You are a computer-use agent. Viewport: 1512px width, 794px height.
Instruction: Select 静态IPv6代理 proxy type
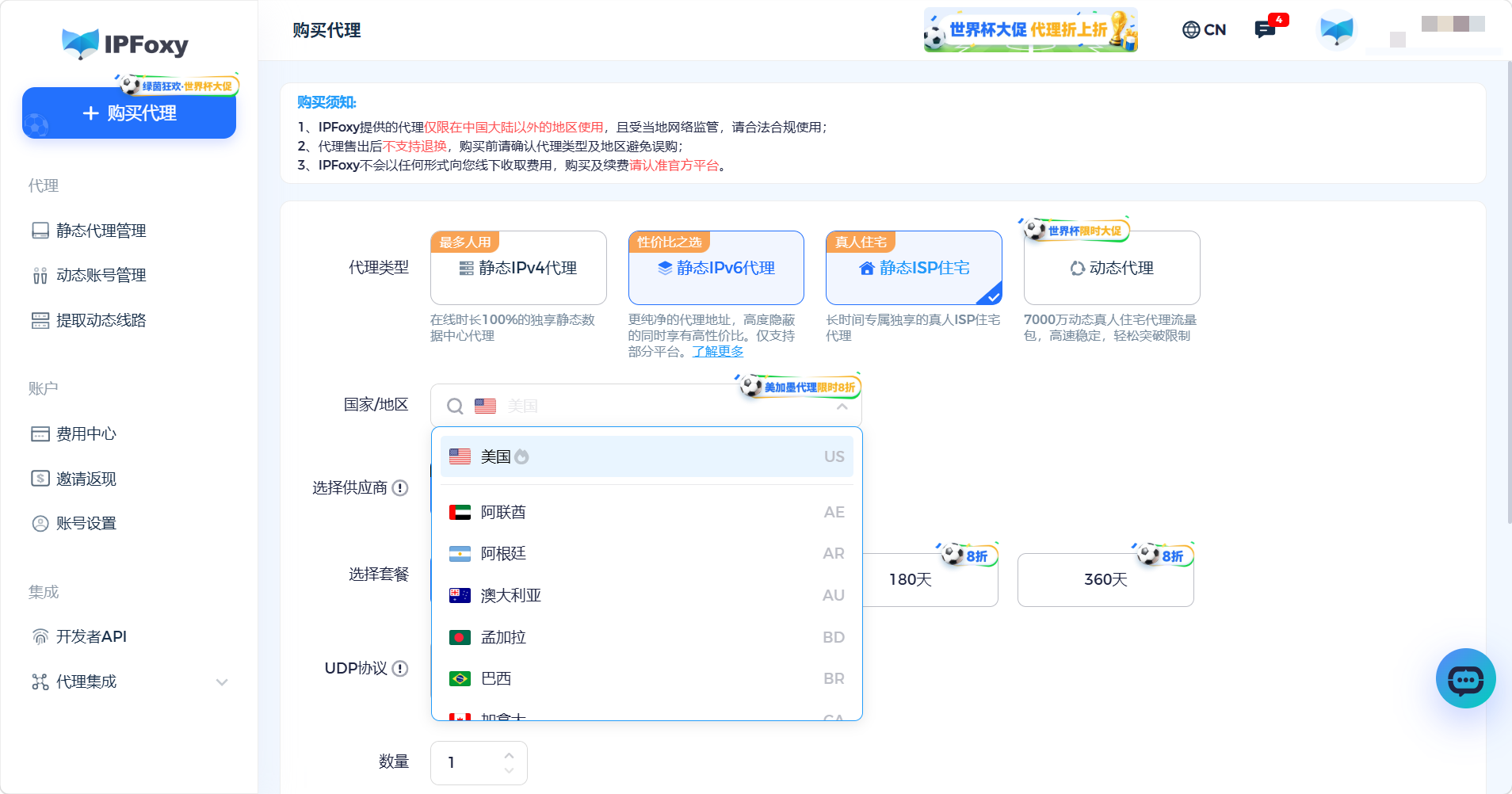tap(716, 268)
